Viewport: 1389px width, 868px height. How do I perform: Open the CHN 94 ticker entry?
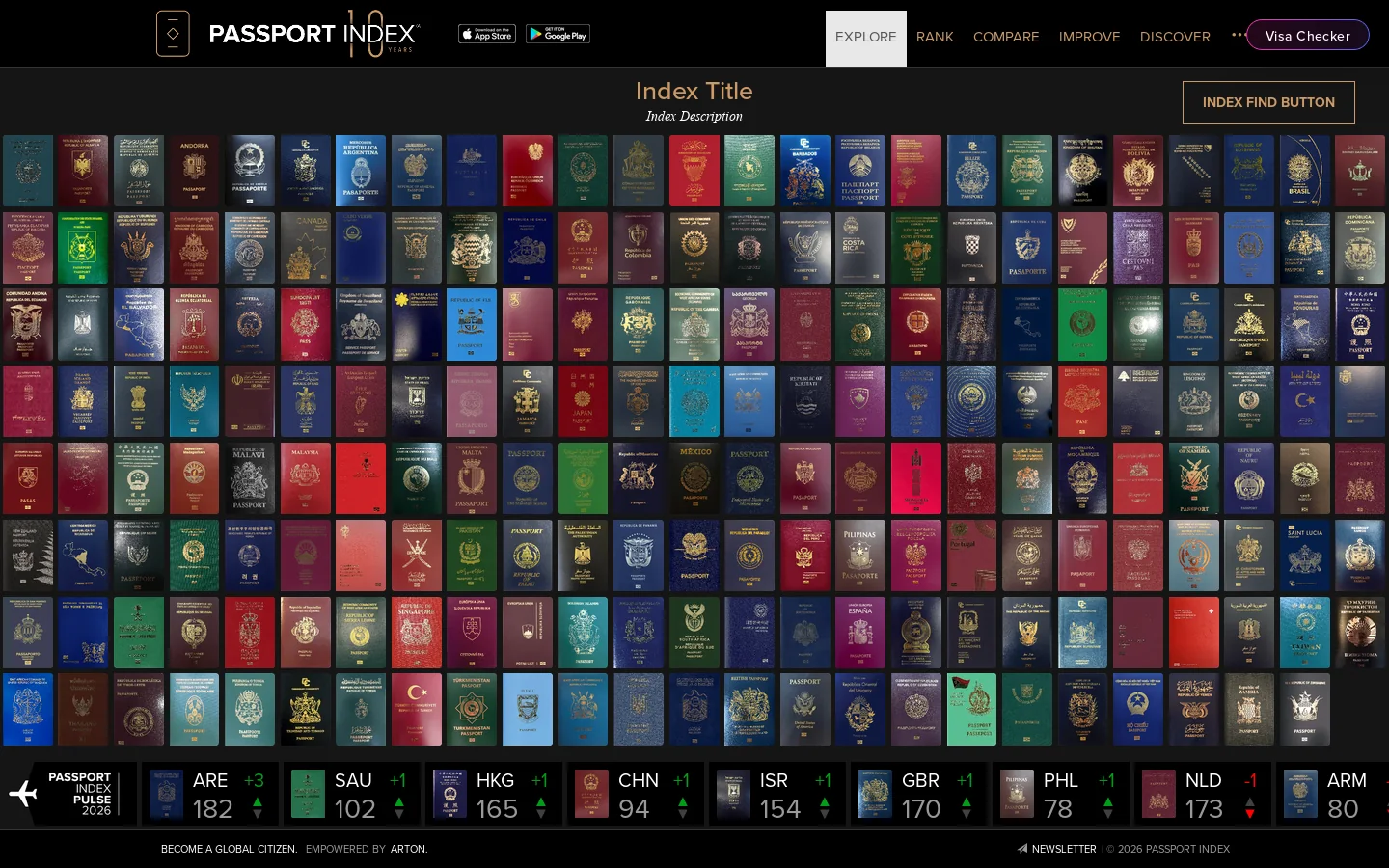[636, 795]
